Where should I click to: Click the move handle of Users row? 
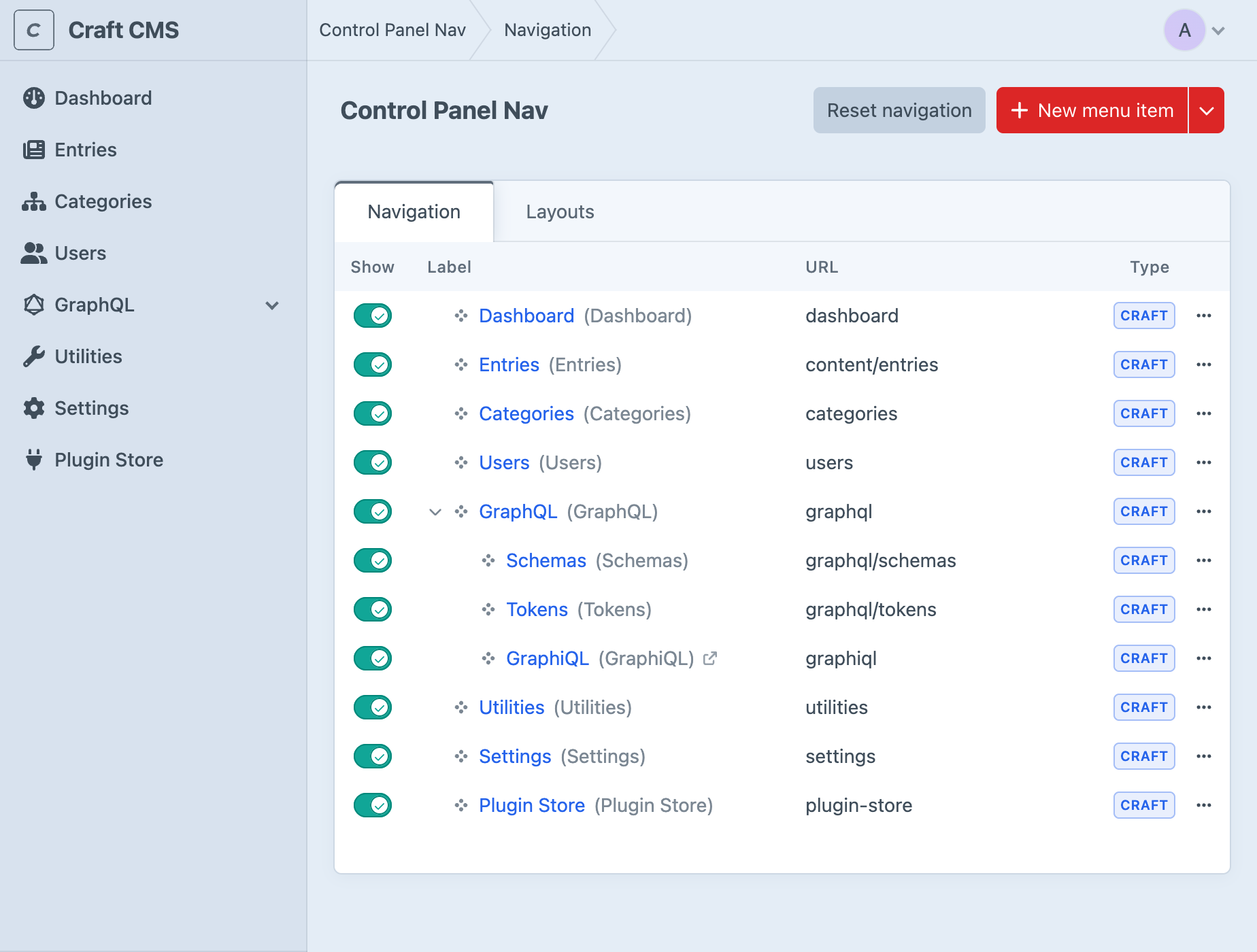pyautogui.click(x=461, y=462)
